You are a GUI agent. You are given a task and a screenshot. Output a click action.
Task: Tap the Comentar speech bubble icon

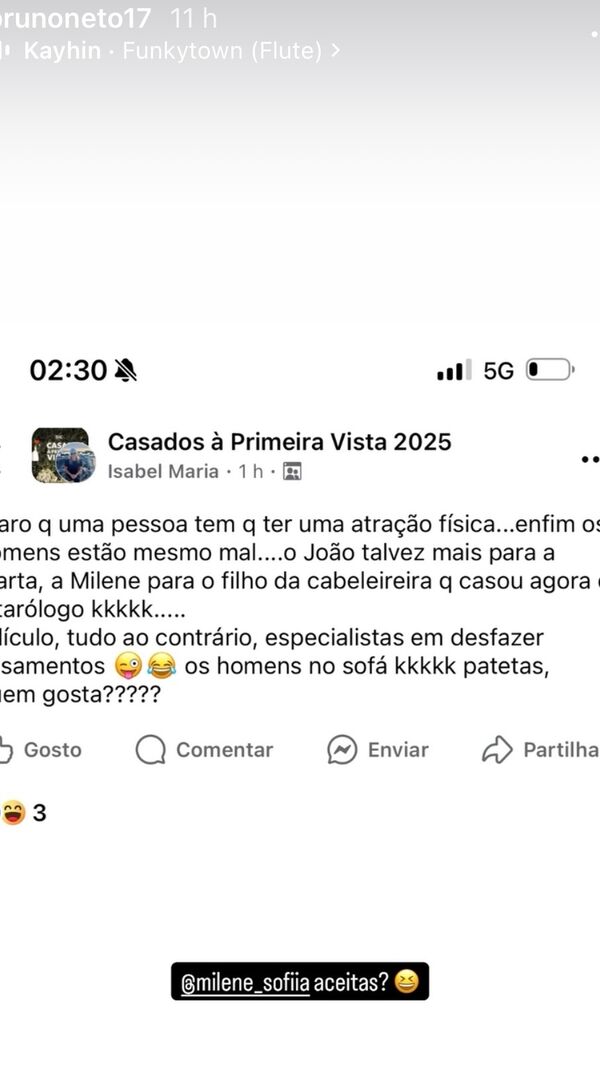click(x=150, y=750)
